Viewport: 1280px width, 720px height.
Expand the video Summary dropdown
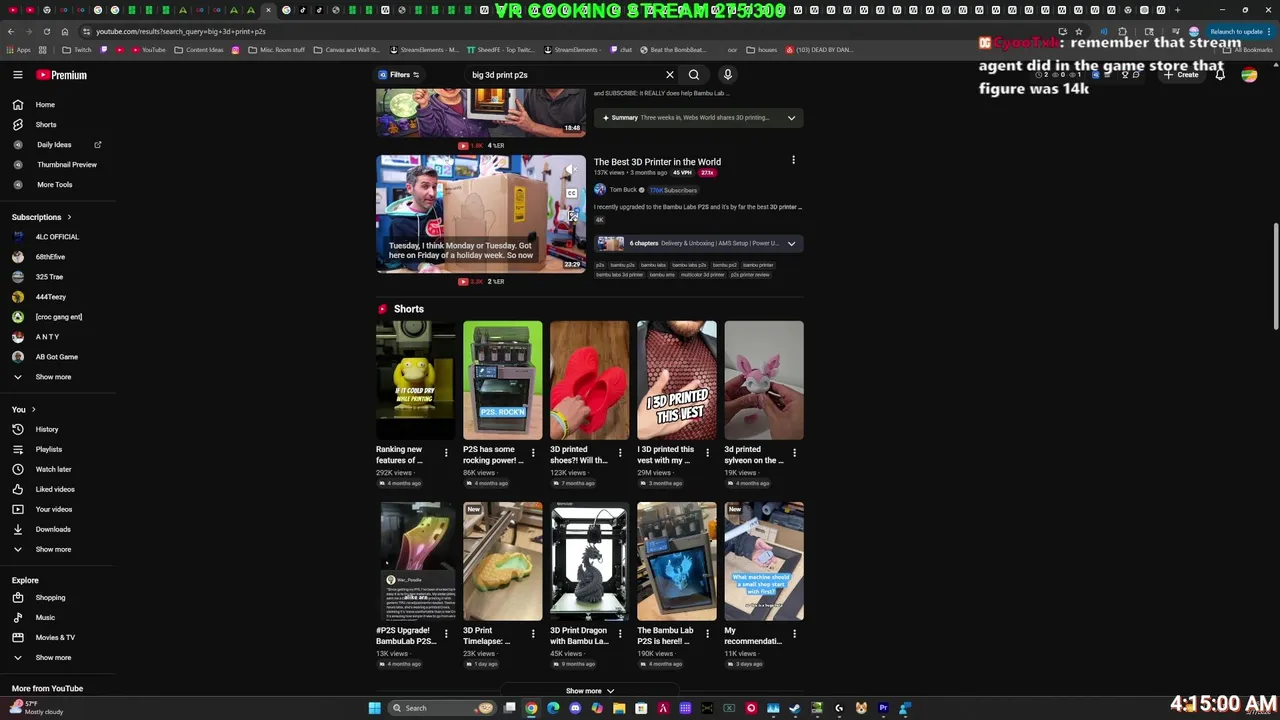click(x=697, y=118)
